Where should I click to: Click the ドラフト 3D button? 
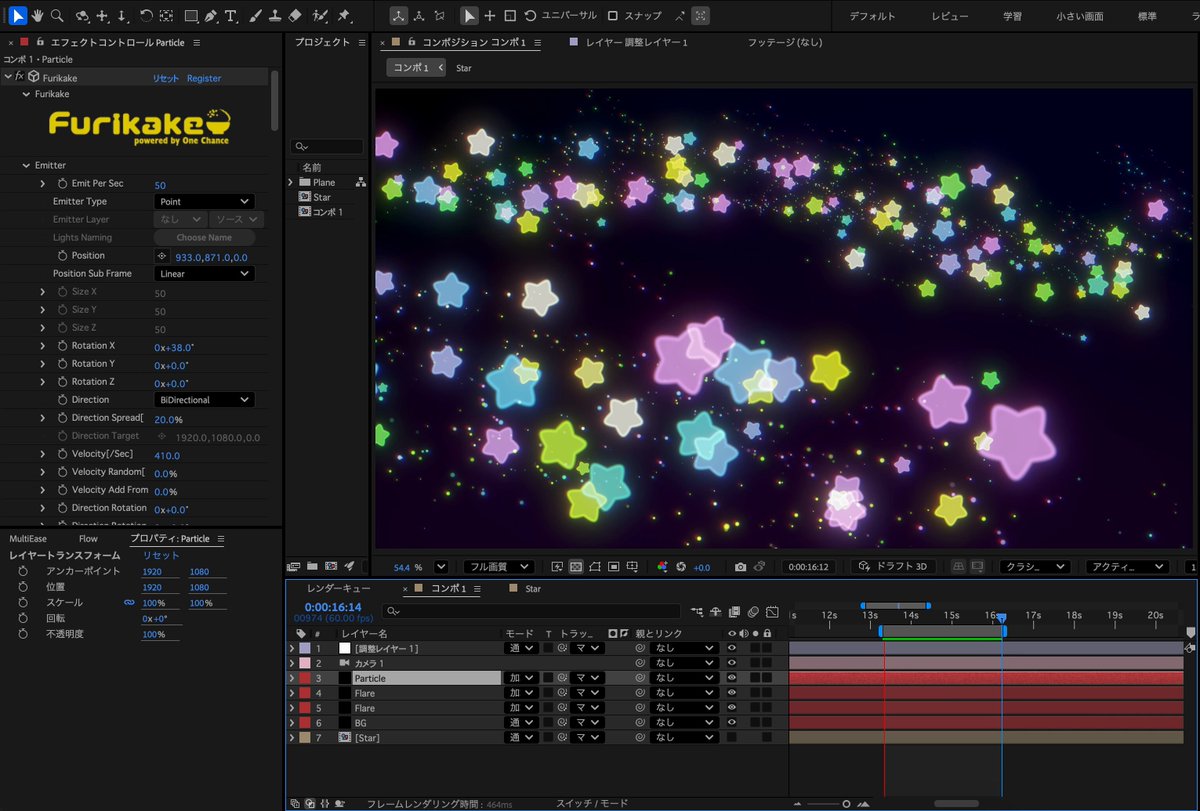[892, 567]
